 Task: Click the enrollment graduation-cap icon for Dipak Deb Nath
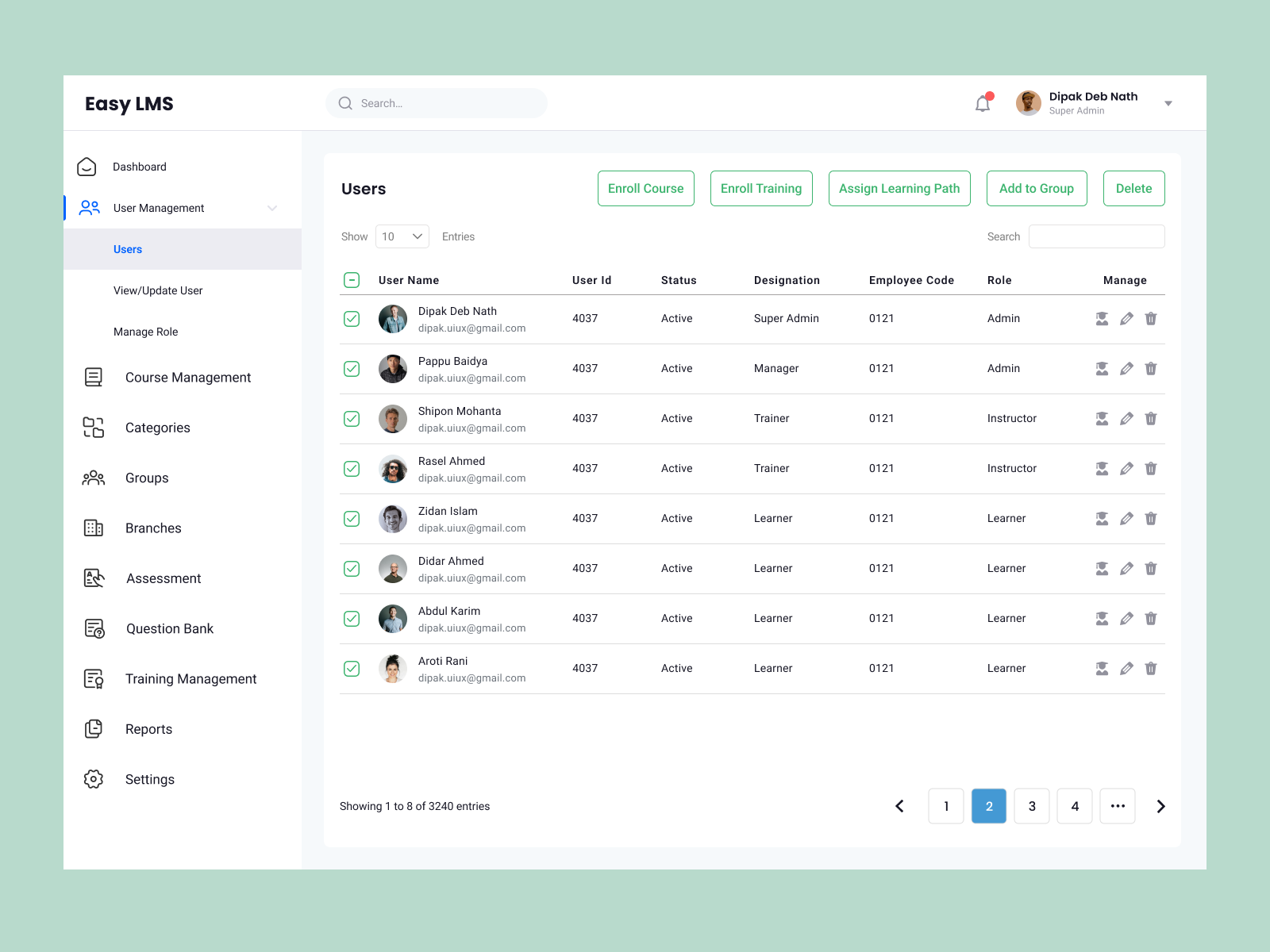[1102, 318]
